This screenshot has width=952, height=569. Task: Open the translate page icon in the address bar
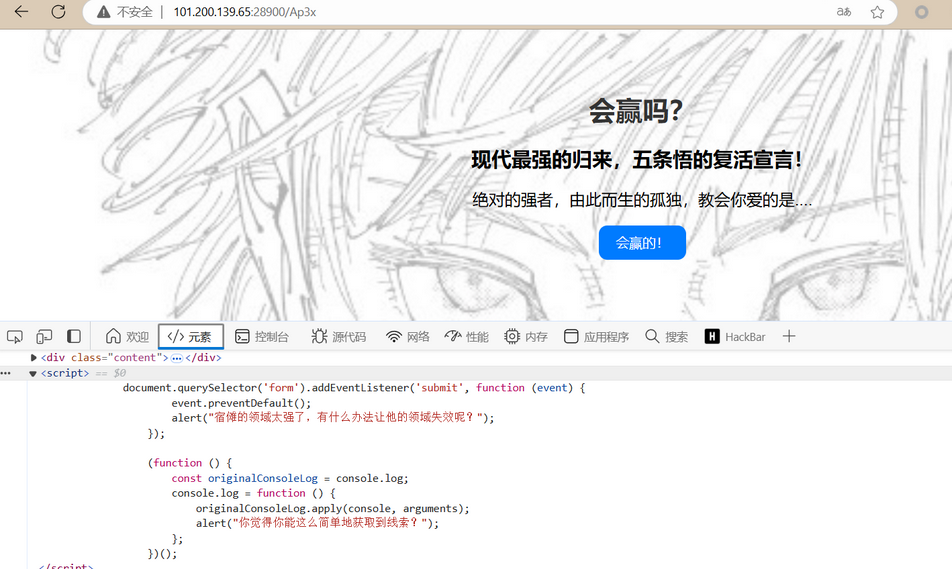coord(844,12)
